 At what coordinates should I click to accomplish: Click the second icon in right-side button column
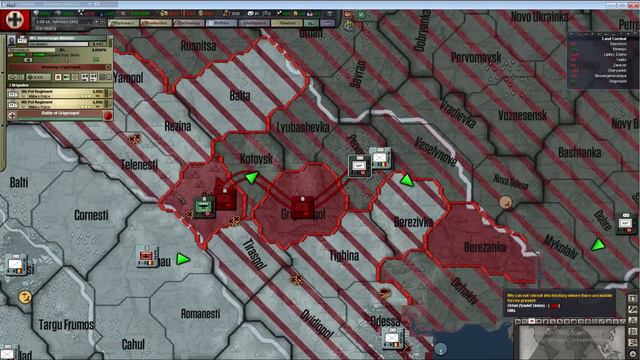[x=632, y=309]
